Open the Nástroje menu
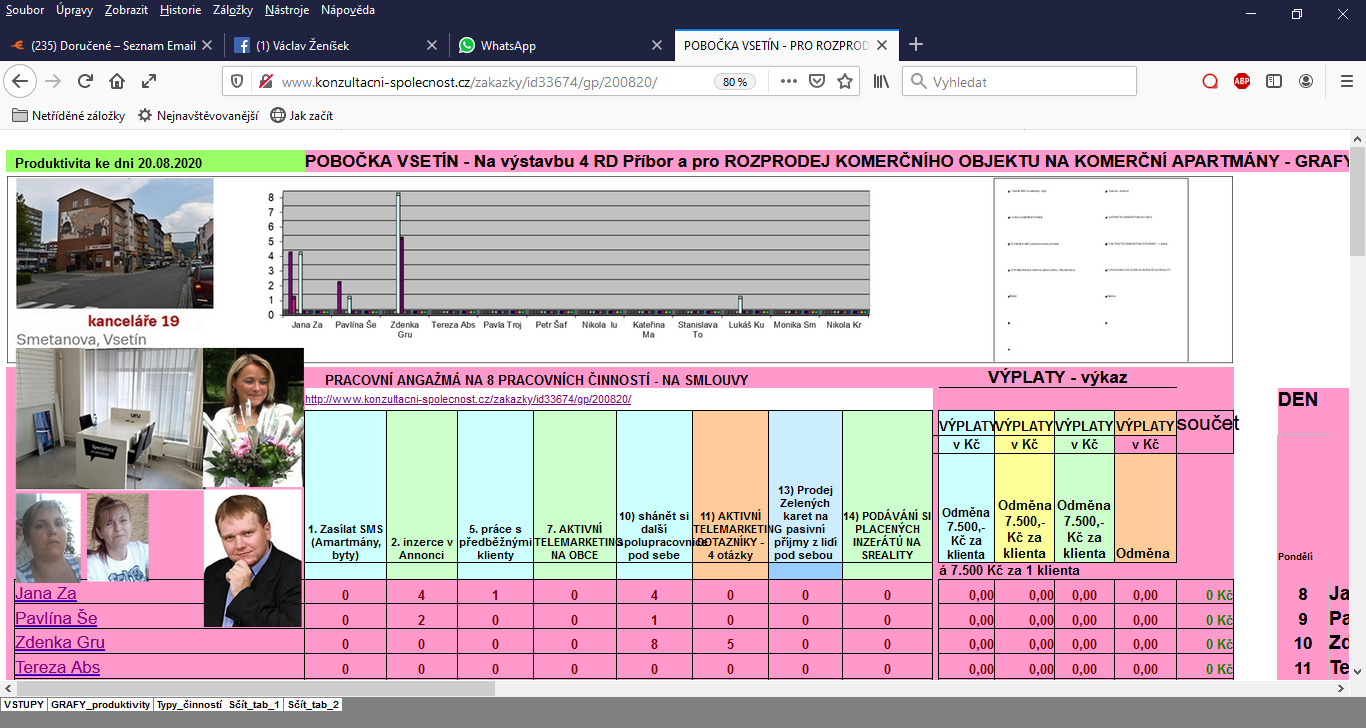This screenshot has height=728, width=1366. pyautogui.click(x=287, y=10)
